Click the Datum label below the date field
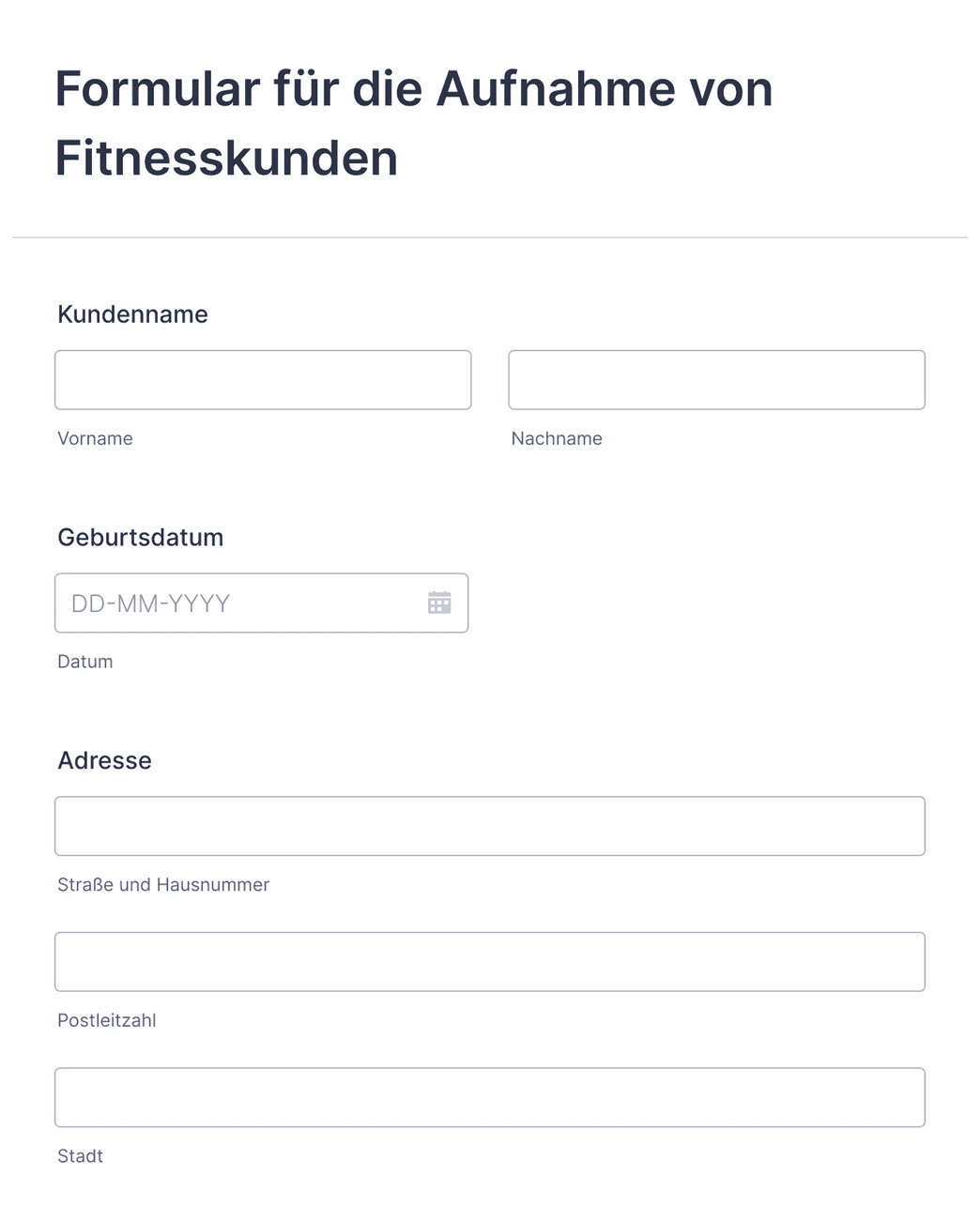This screenshot has height=1206, width=980. point(84,661)
